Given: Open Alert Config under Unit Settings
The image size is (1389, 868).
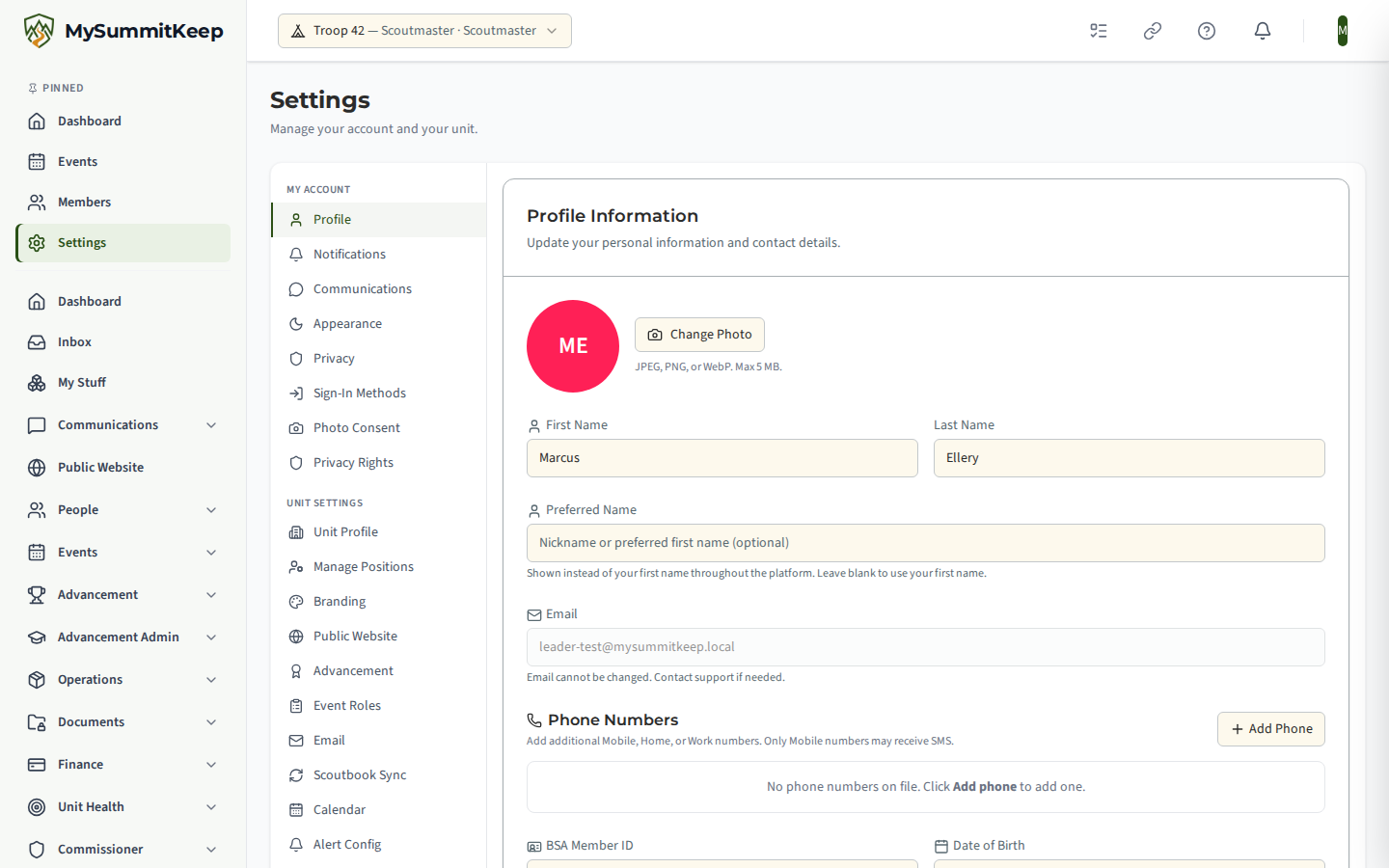Looking at the screenshot, I should 378,845.
